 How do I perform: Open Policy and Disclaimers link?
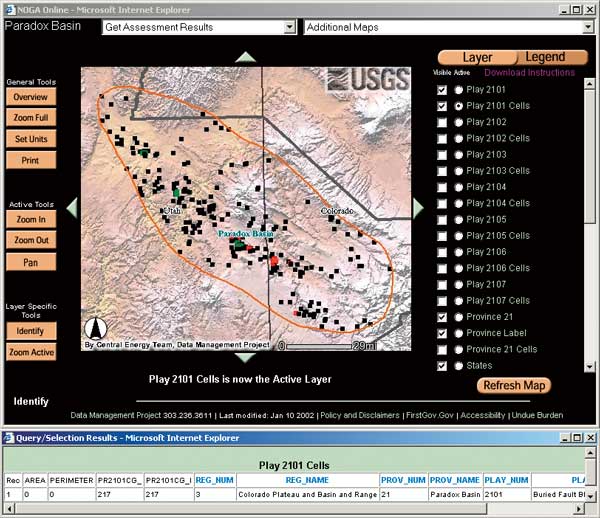click(360, 415)
